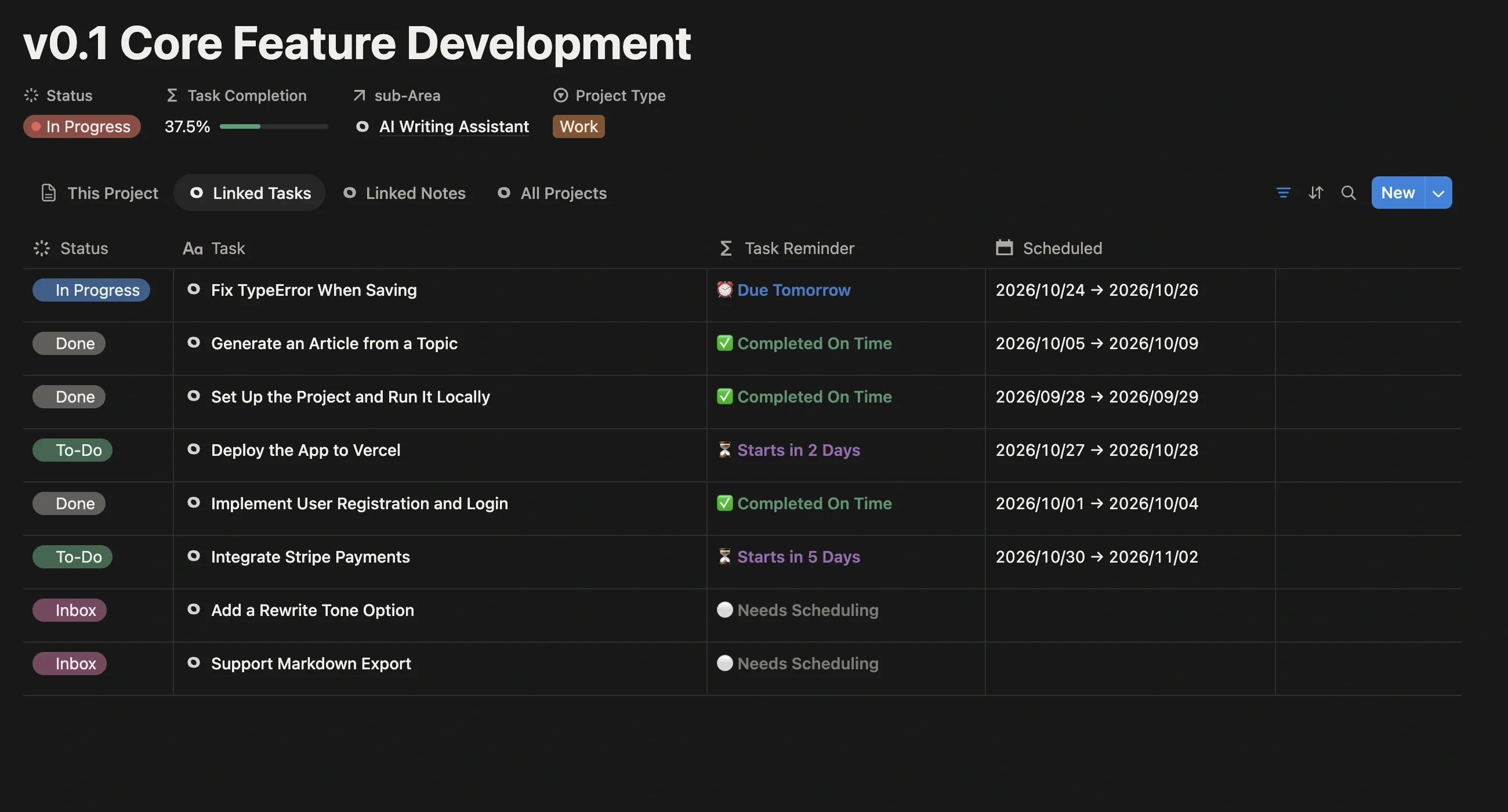Click the 37.5% task completion progress bar
This screenshot has height=812, width=1508.
(x=273, y=126)
